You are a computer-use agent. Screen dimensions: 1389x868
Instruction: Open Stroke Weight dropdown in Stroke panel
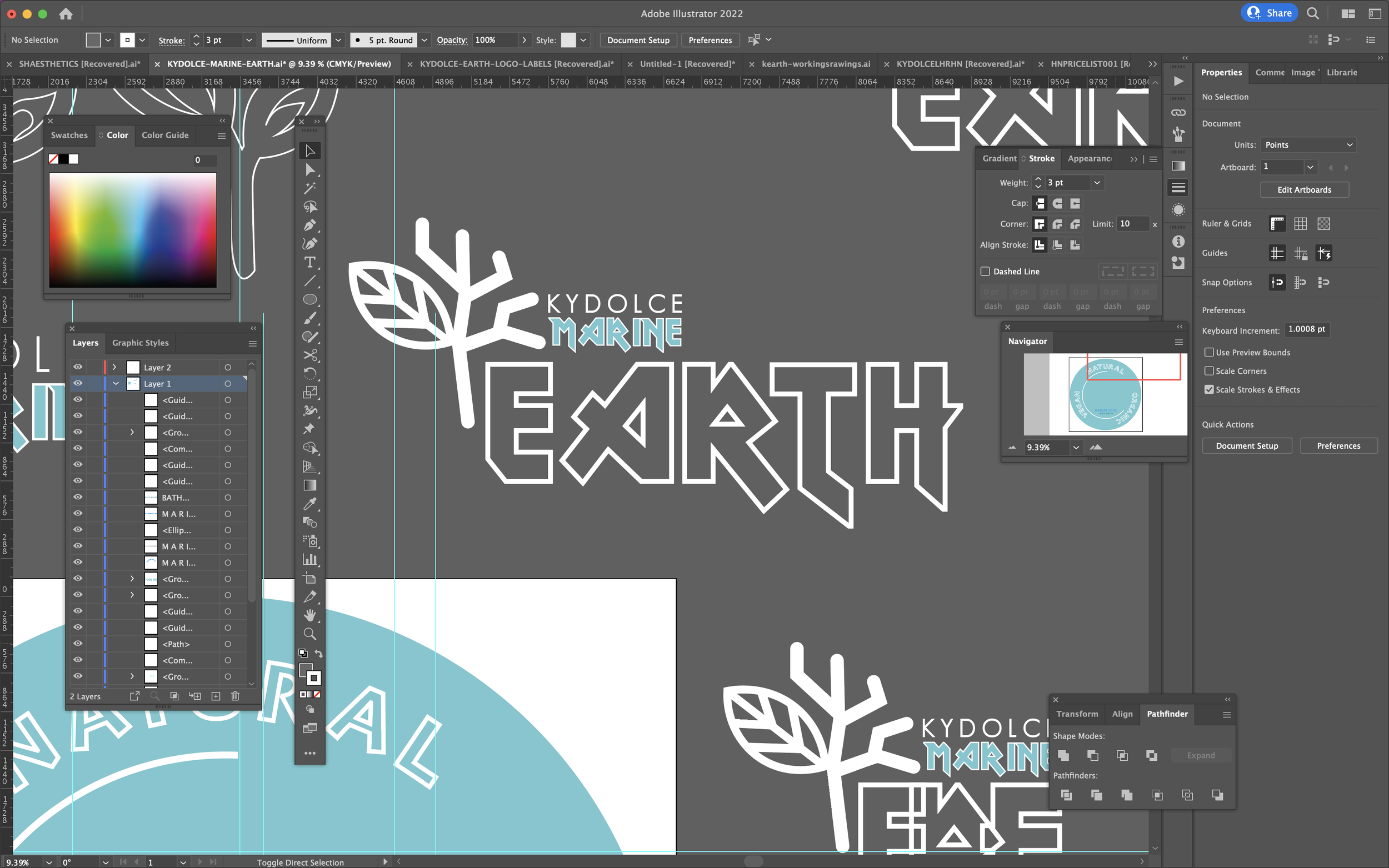1097,183
